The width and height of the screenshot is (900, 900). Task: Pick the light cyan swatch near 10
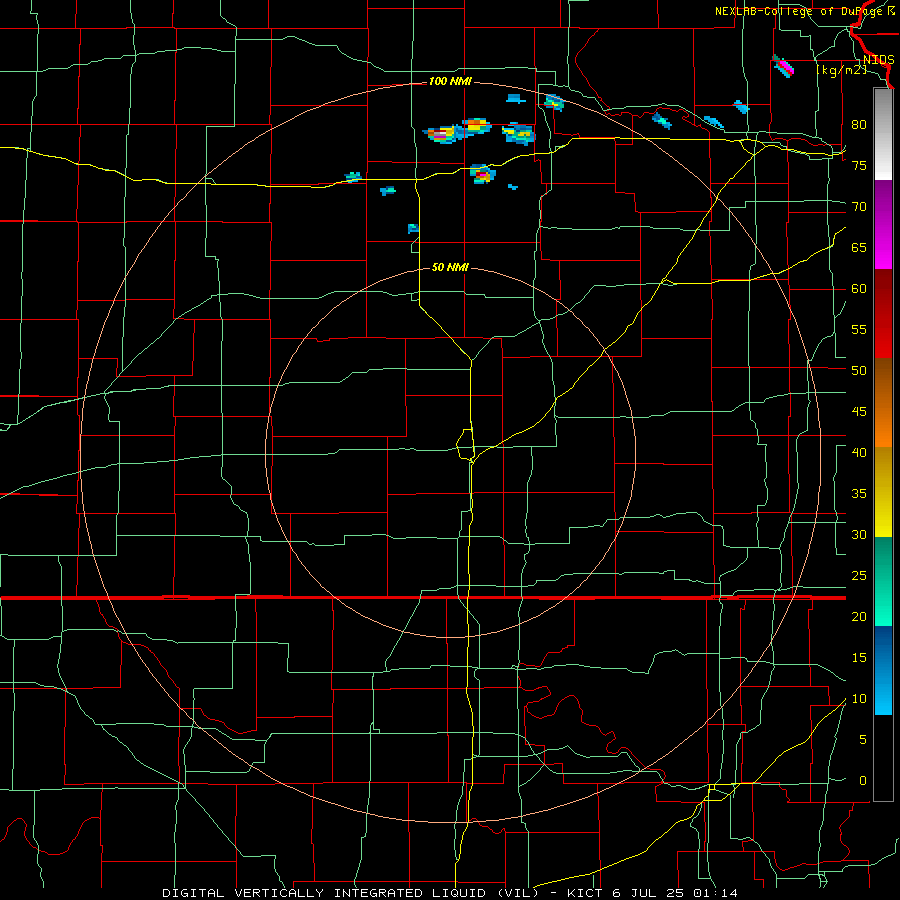[883, 692]
